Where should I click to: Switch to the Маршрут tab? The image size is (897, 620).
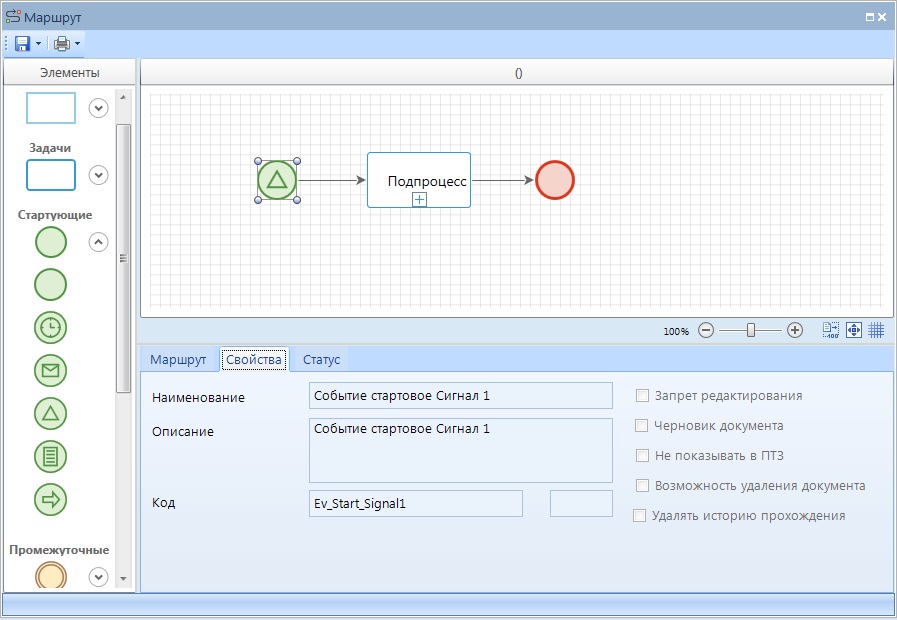pos(178,360)
